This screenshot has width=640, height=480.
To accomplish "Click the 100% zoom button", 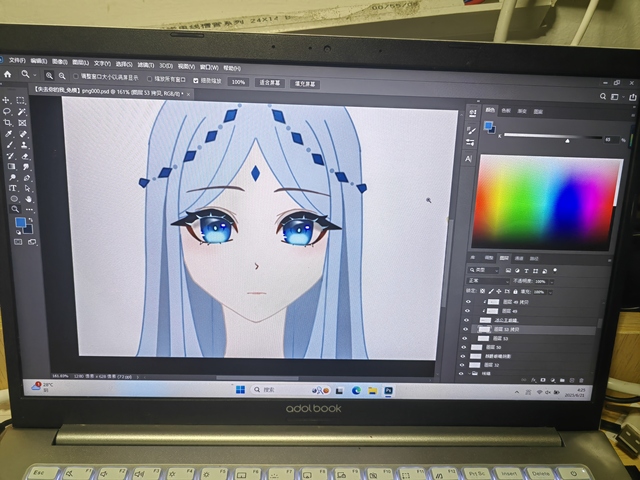I will 238,82.
